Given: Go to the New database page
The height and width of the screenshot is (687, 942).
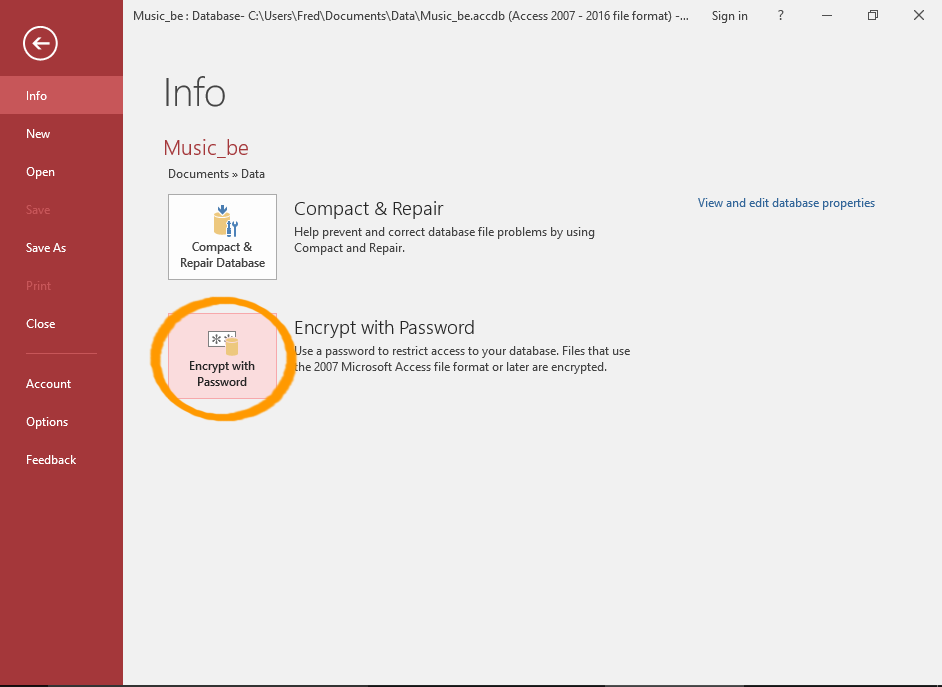Looking at the screenshot, I should (x=38, y=134).
